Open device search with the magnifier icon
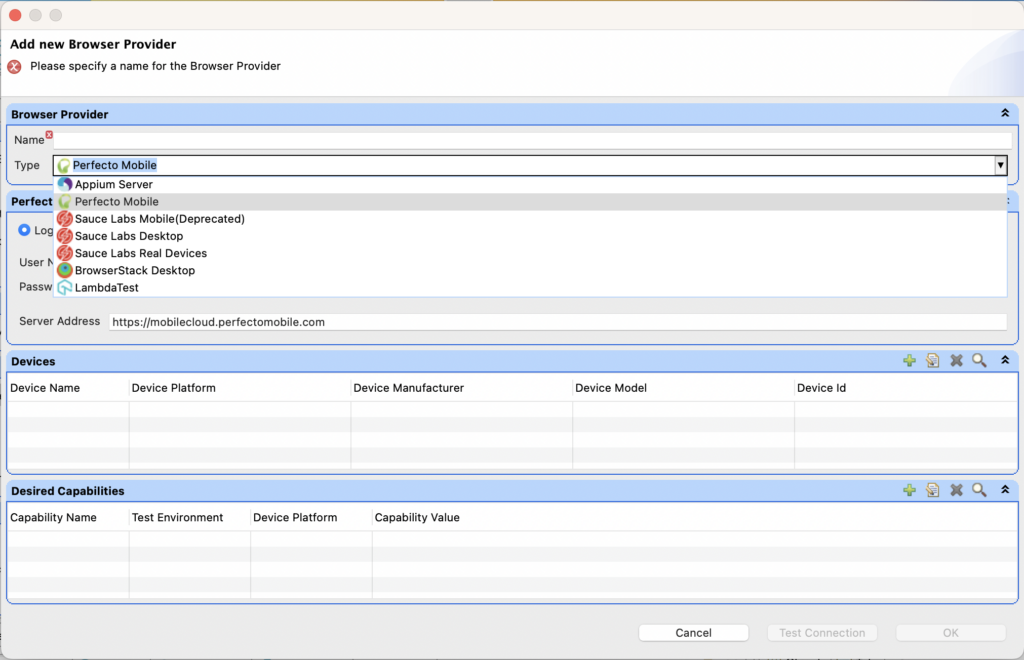 (979, 360)
